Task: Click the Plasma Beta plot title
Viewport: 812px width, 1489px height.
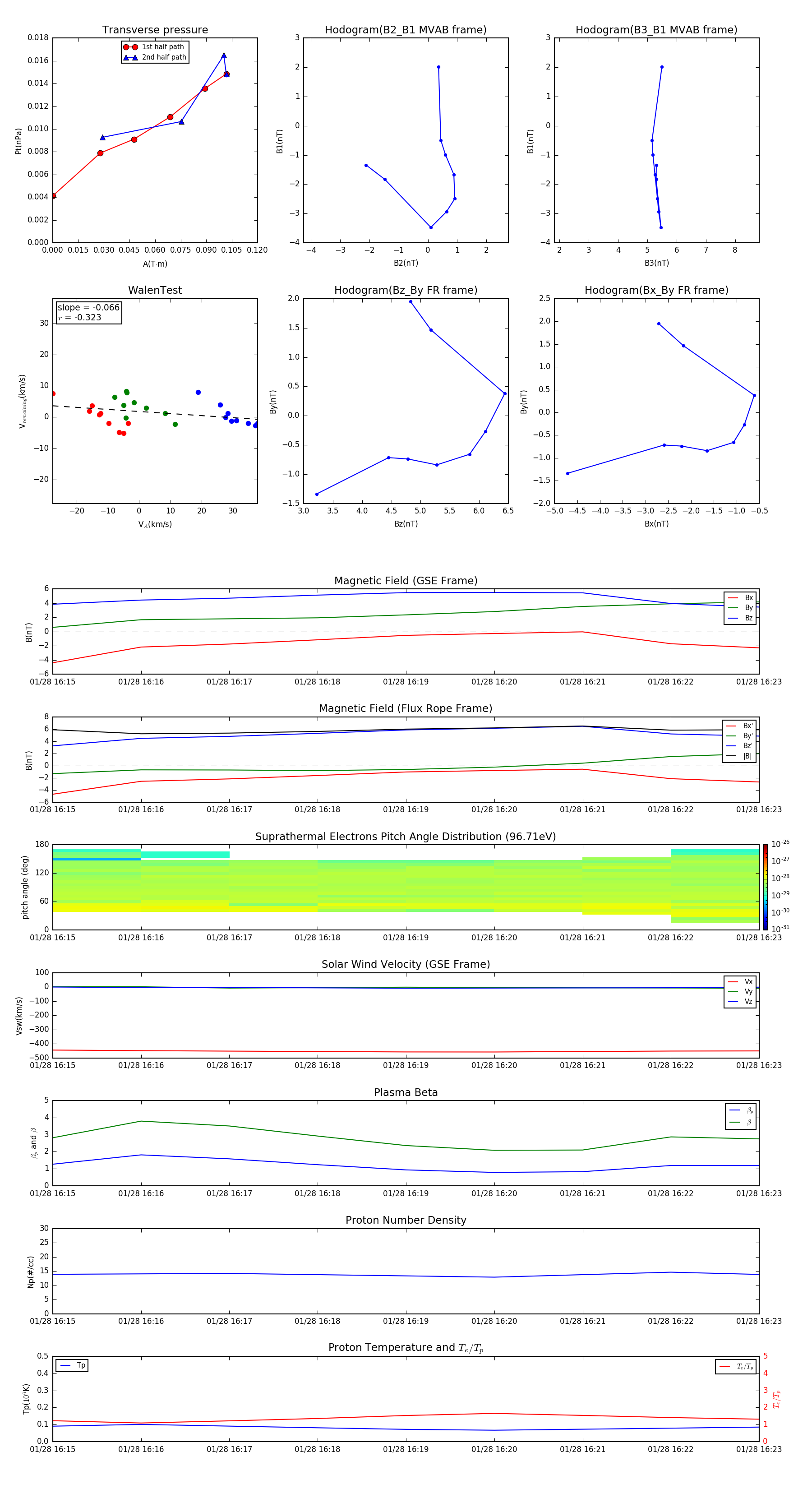Action: point(406,1092)
